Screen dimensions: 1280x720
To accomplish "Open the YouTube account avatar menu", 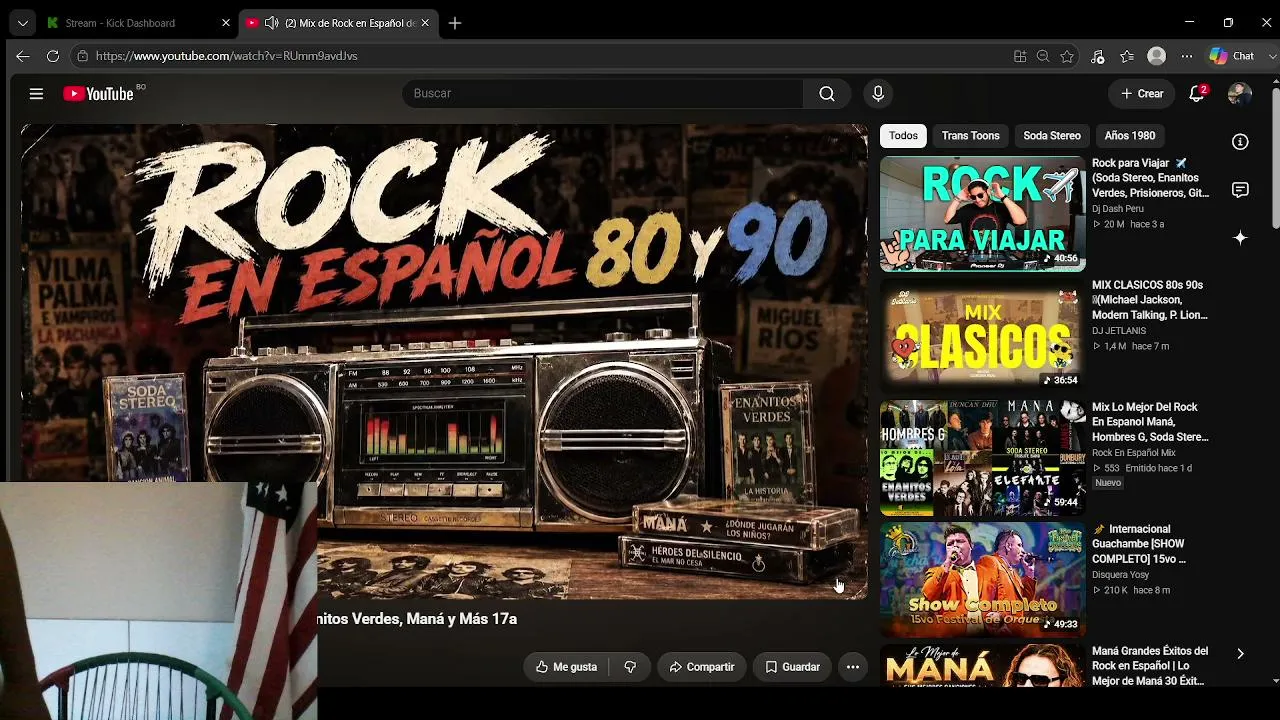I will (1239, 93).
